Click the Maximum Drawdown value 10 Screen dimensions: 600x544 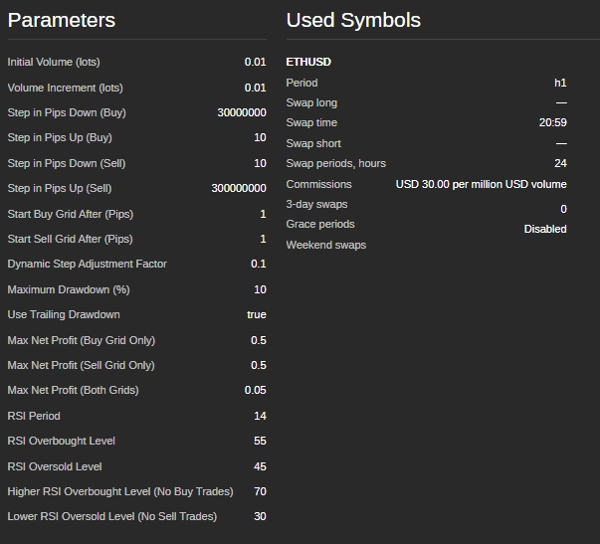(x=260, y=290)
